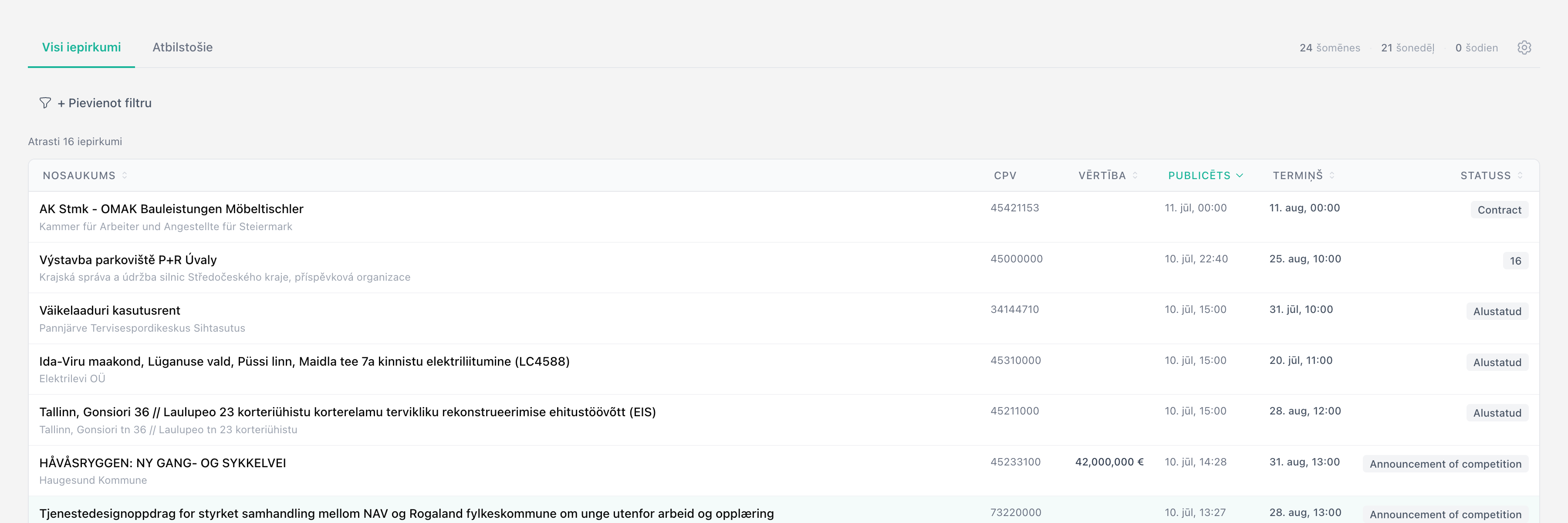The width and height of the screenshot is (1568, 523).
Task: Open Ida-Viru maakond Maidla tee 7a tender
Action: (x=304, y=361)
